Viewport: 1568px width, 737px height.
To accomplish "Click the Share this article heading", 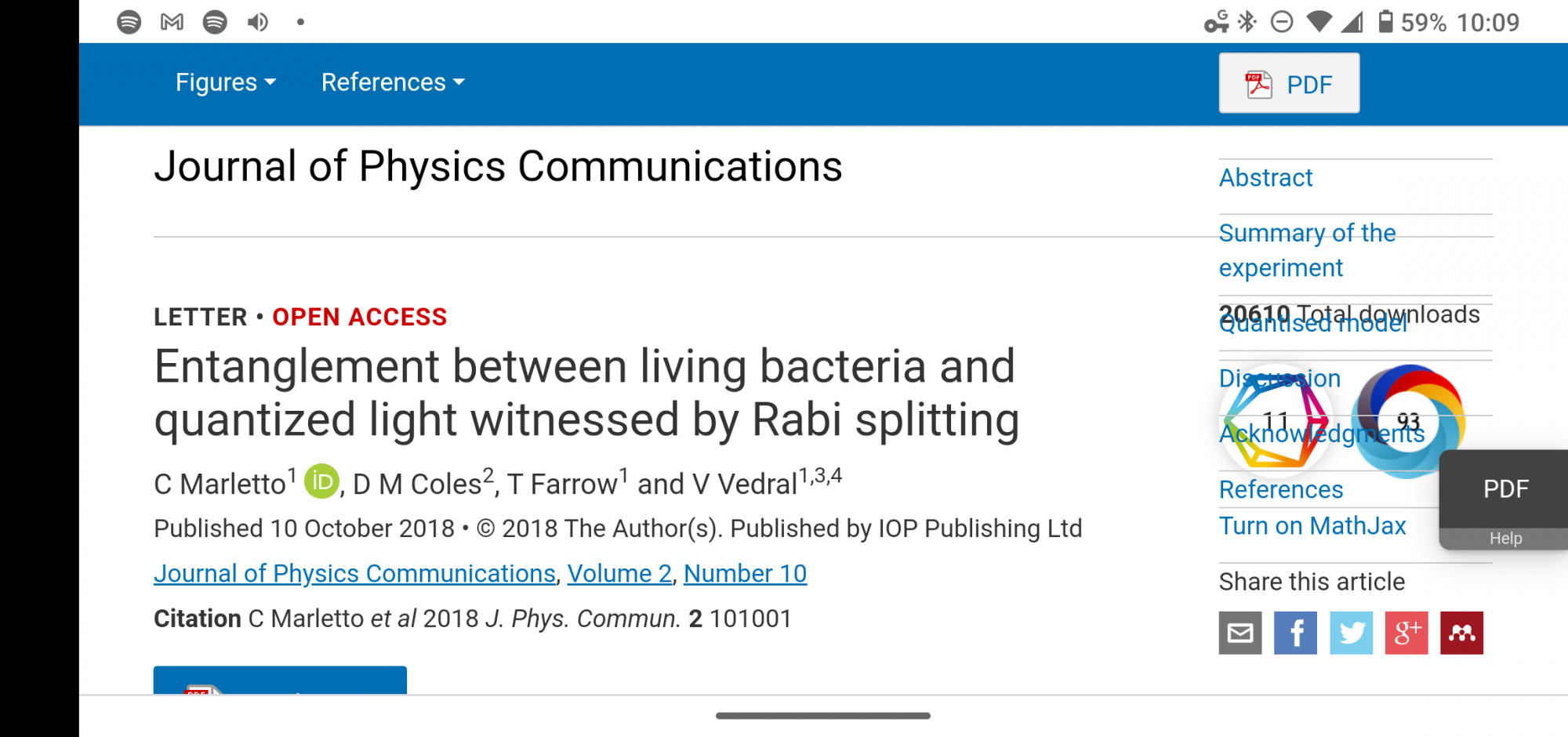I will 1312,582.
